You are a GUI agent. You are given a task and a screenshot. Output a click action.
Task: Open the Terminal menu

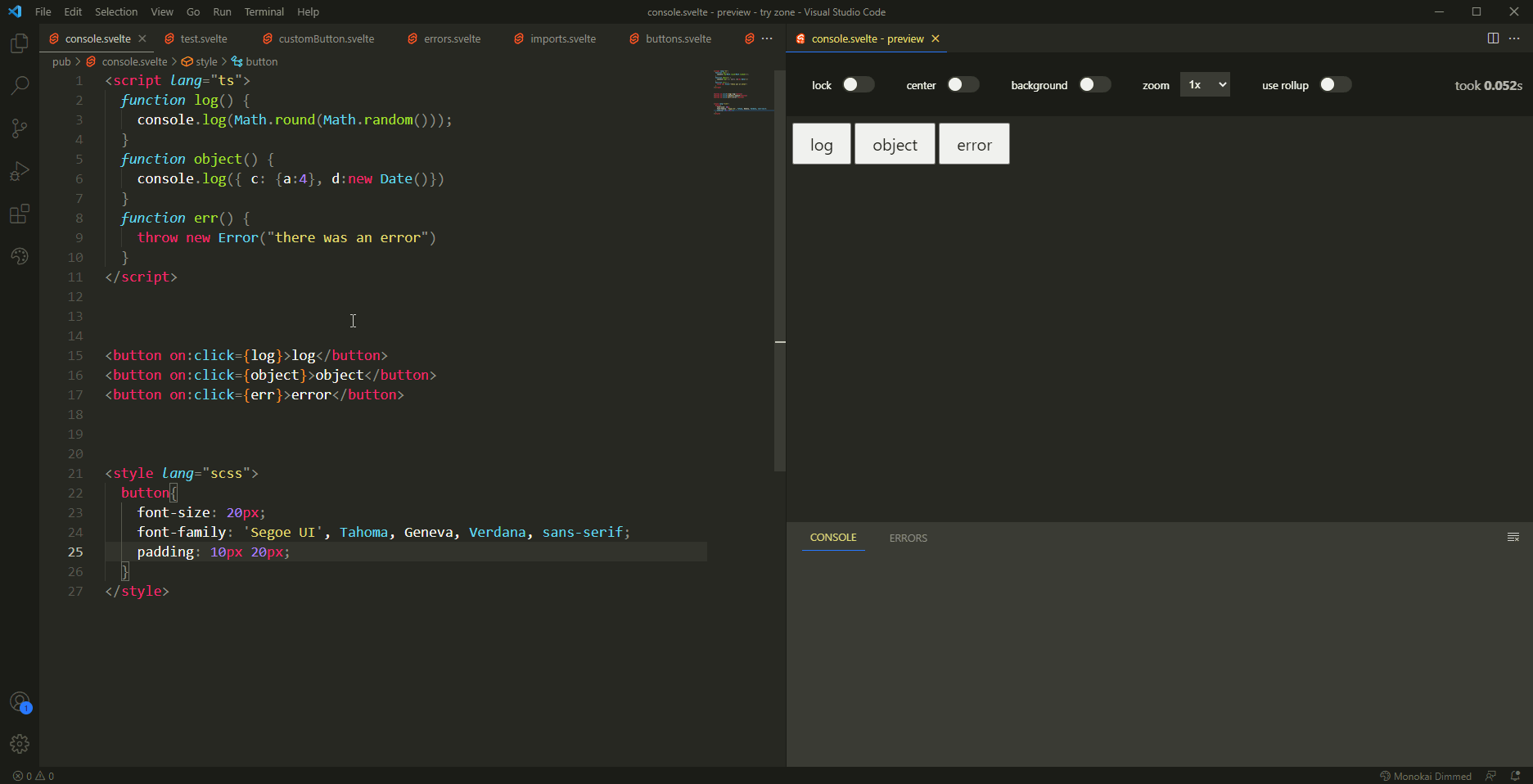point(264,11)
